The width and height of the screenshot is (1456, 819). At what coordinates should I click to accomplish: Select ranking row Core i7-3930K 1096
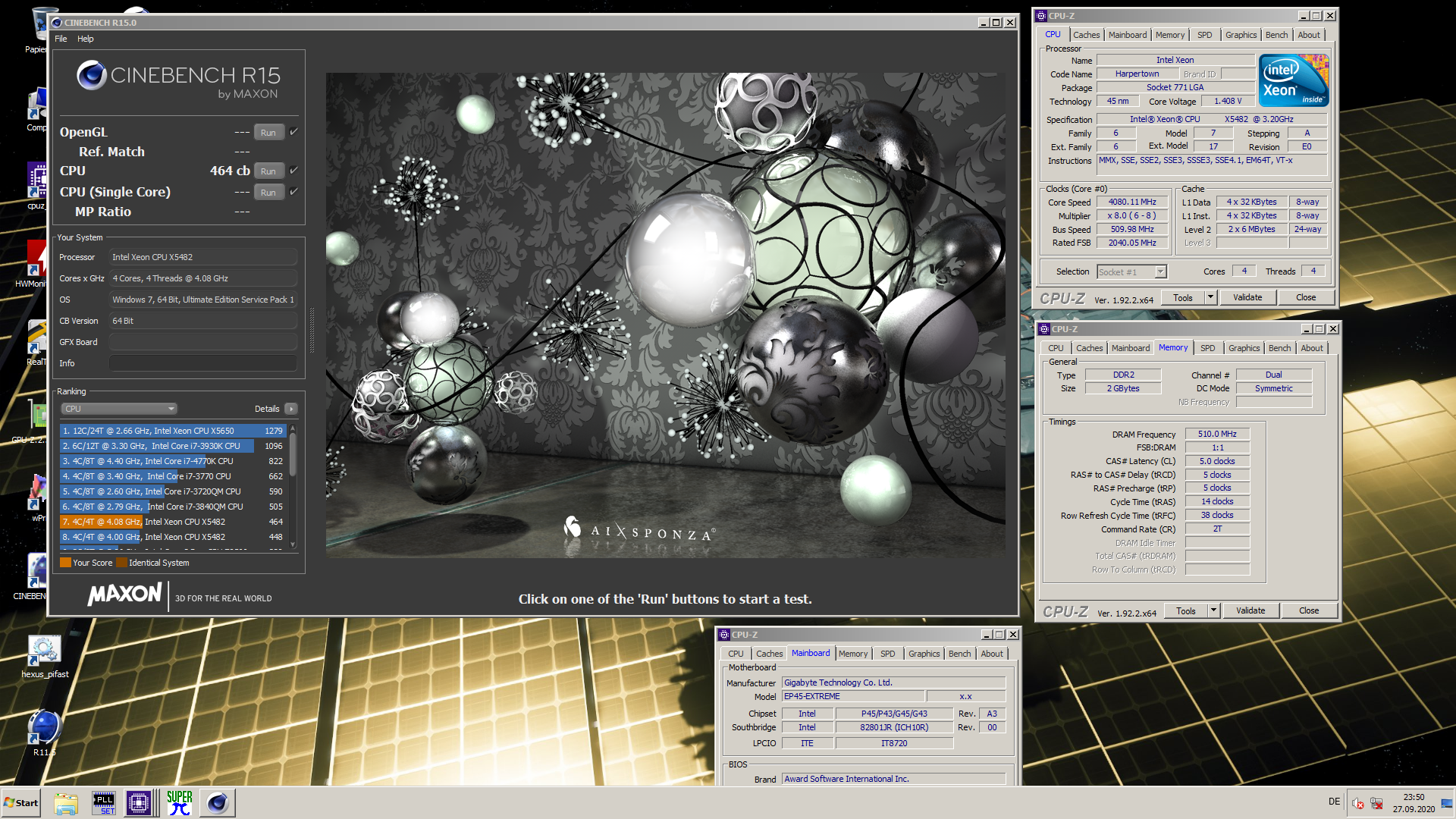172,446
